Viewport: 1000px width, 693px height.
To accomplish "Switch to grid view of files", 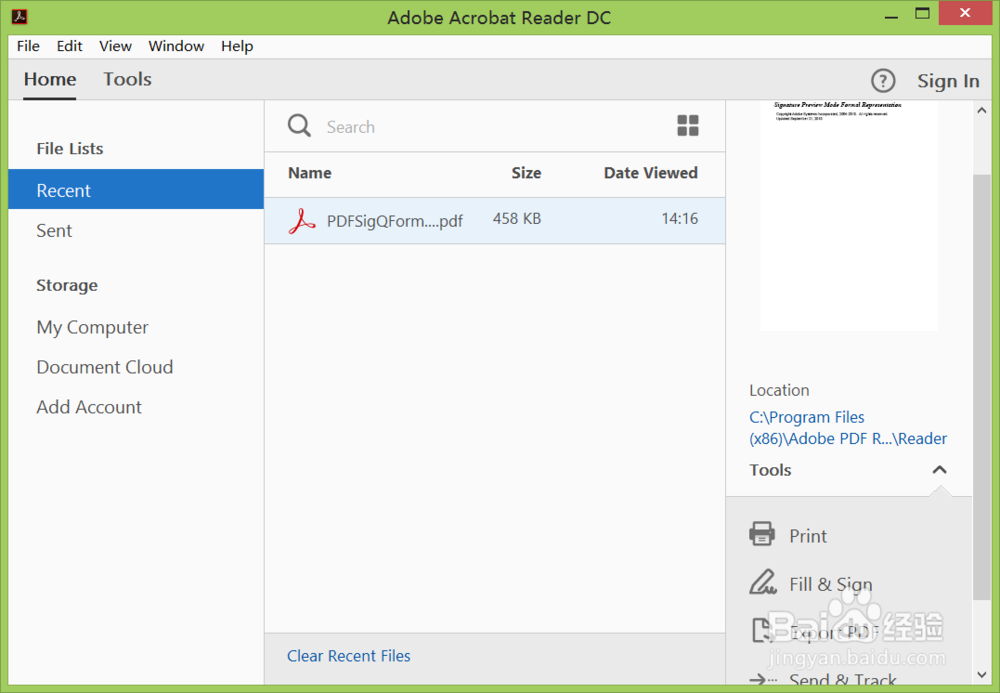I will [x=688, y=125].
